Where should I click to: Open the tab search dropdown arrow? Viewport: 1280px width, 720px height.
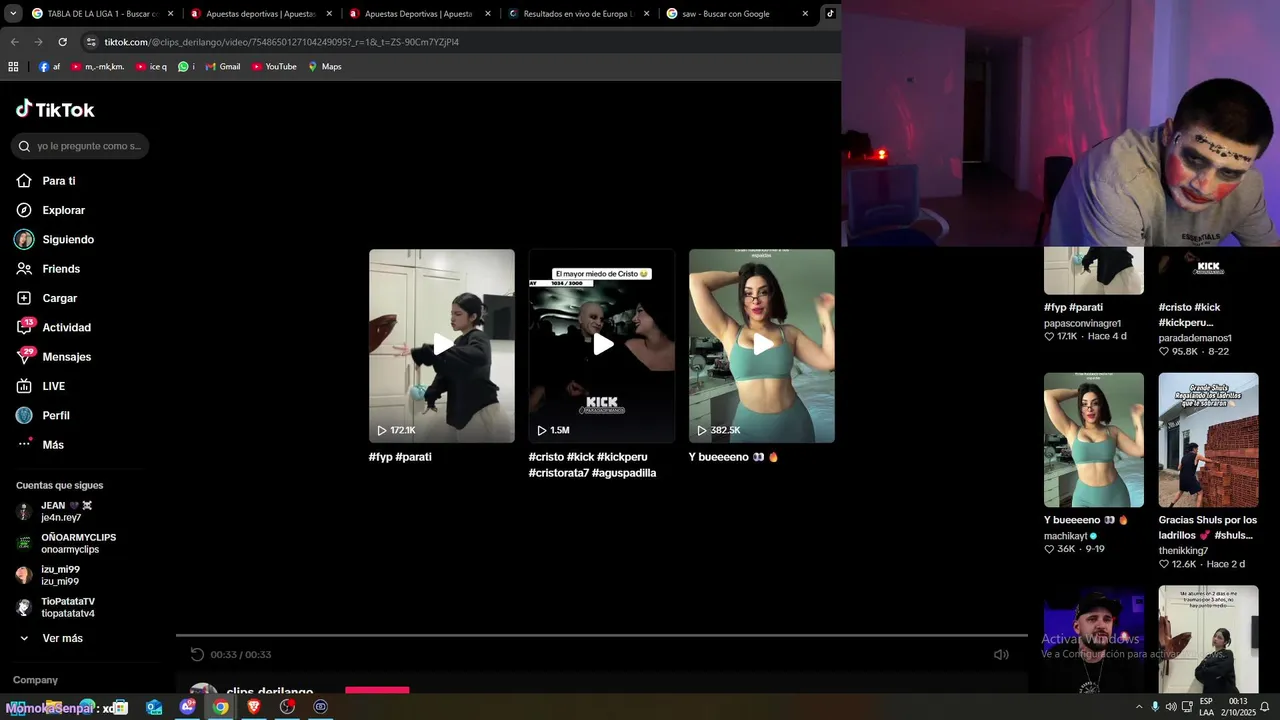pos(13,14)
